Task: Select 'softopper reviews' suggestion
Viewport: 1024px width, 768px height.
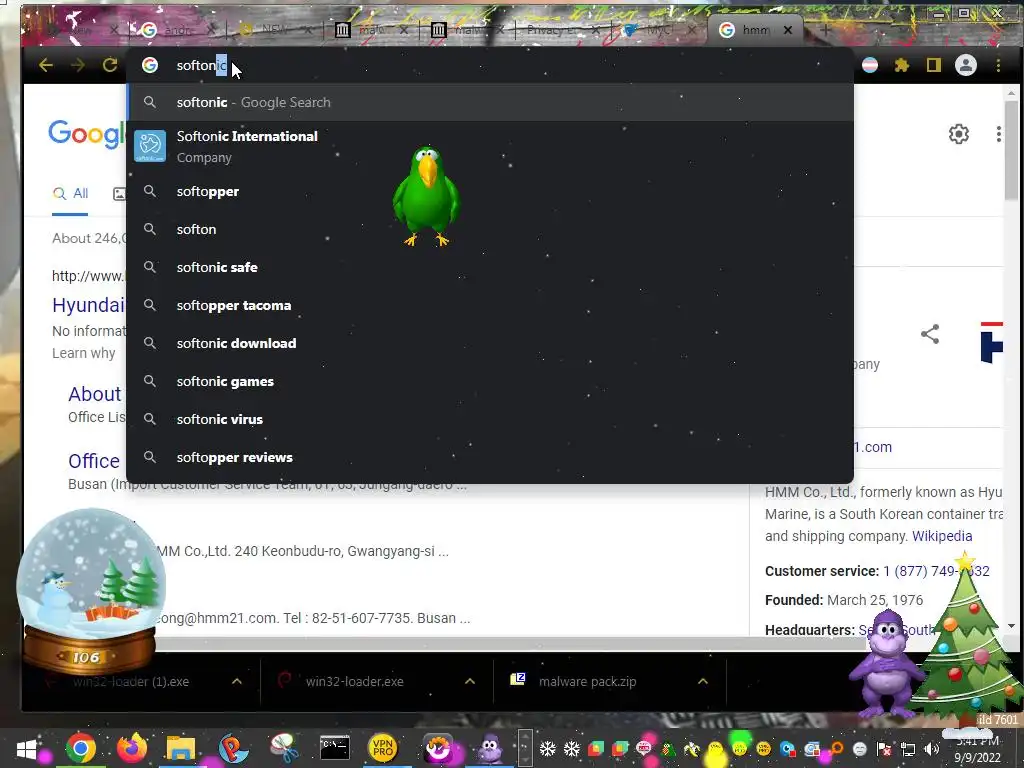Action: (490, 457)
